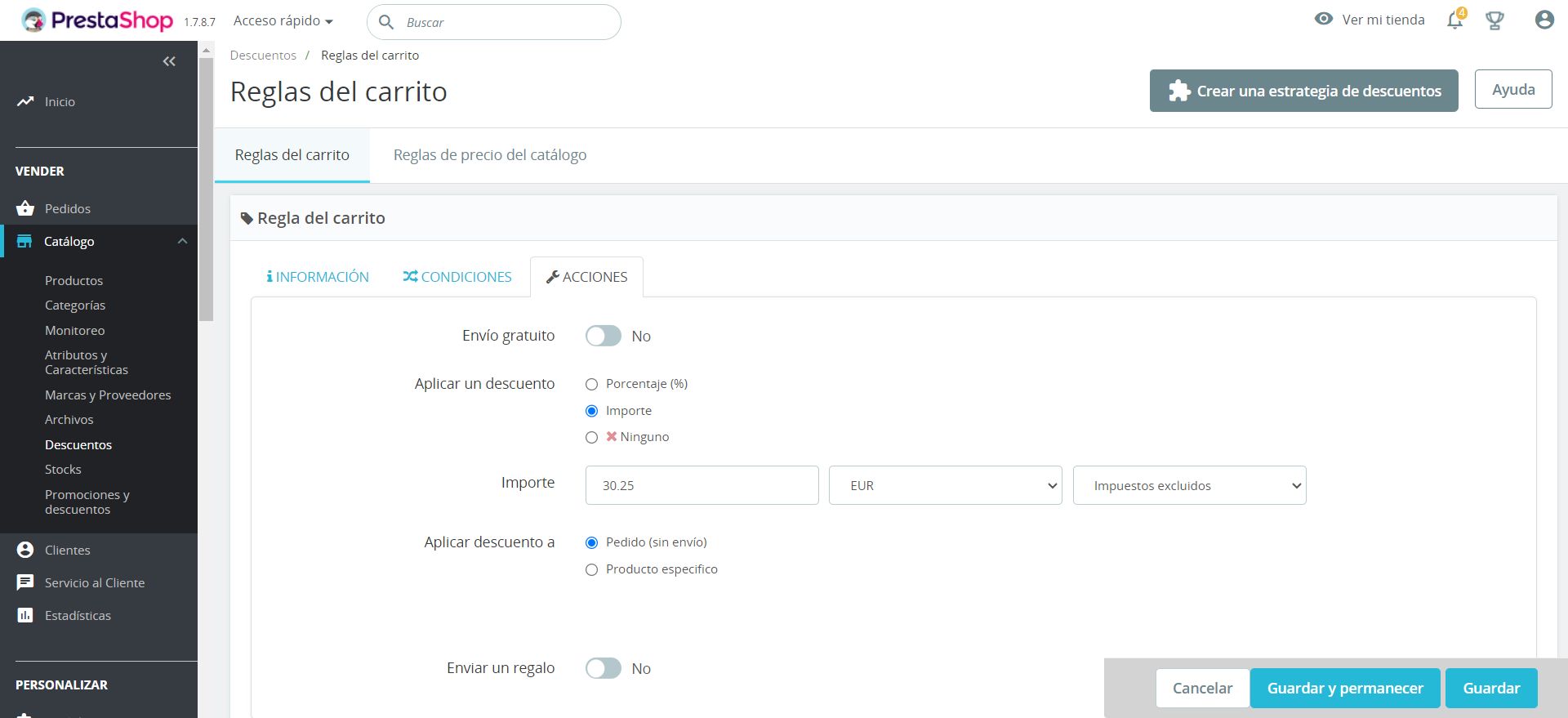This screenshot has width=1568, height=718.
Task: Click the Importe amount input field
Action: 702,485
